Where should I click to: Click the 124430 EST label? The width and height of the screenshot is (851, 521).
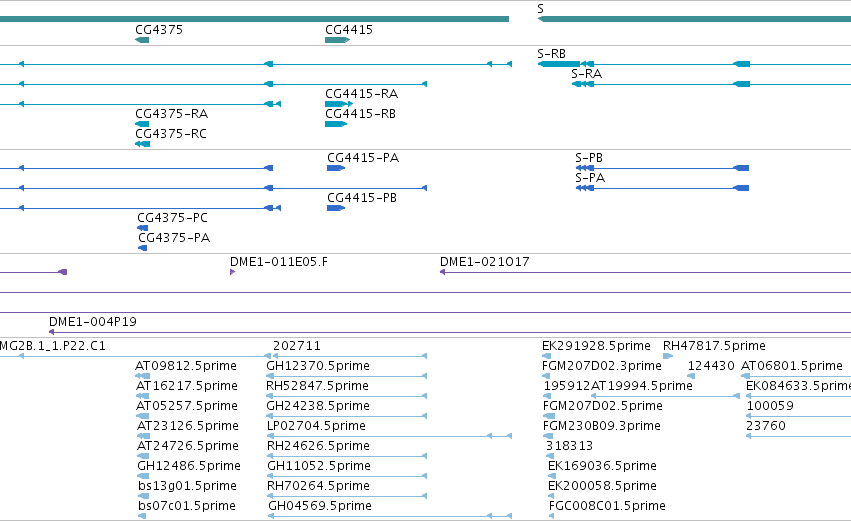click(x=711, y=366)
